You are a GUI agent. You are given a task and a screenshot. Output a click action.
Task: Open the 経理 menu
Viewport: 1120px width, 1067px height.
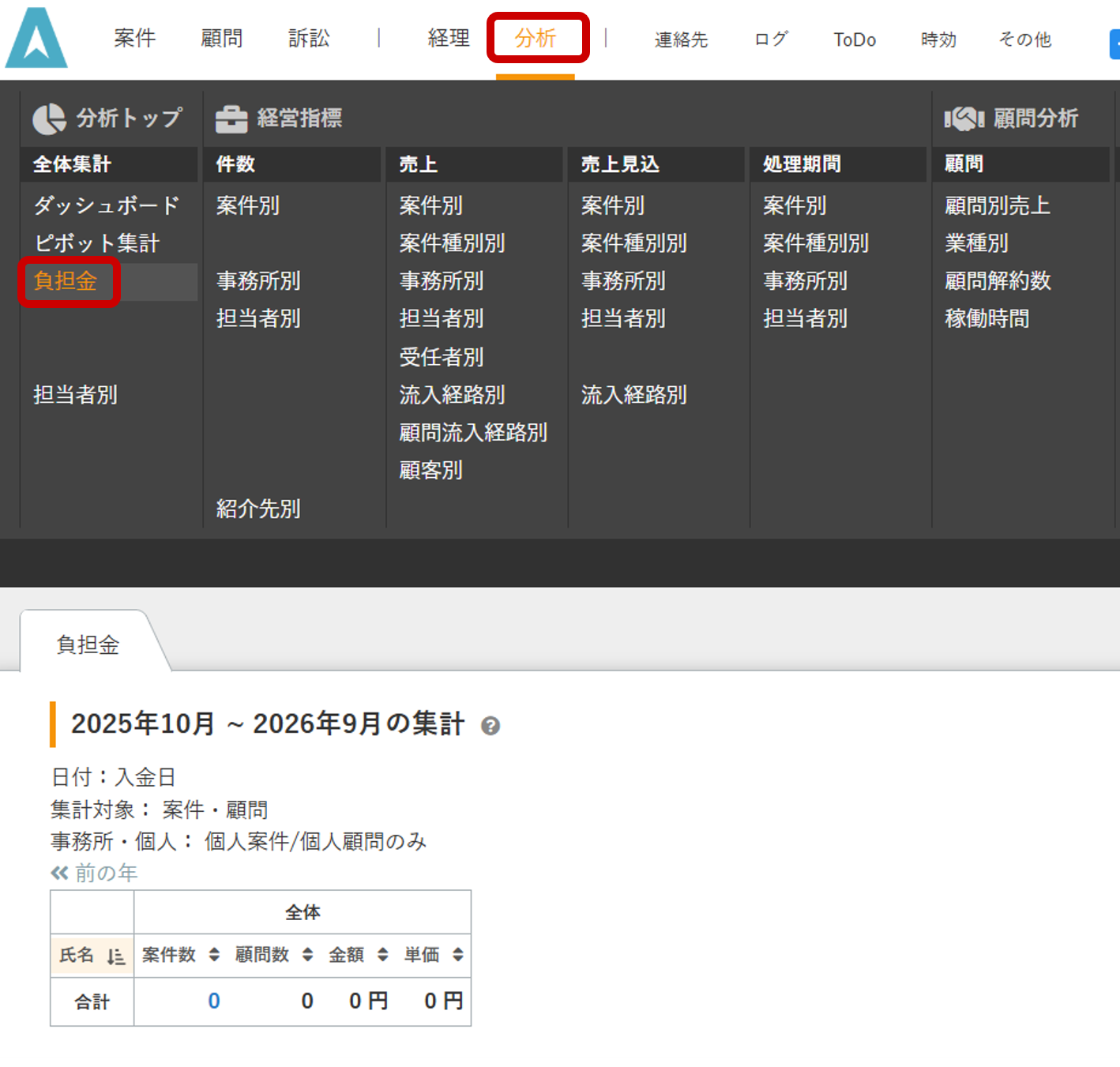(449, 38)
